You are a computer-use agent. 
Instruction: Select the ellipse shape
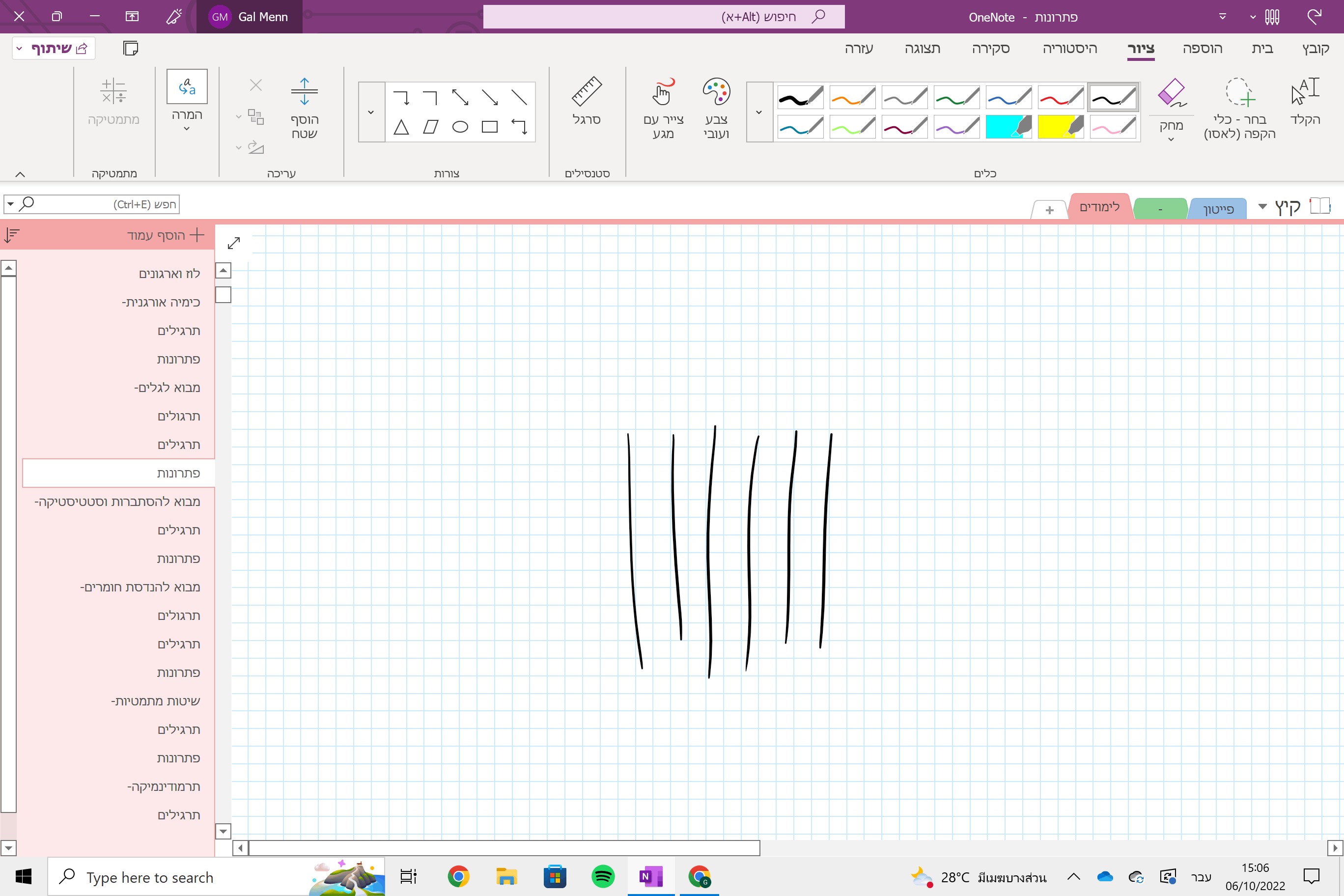(460, 127)
